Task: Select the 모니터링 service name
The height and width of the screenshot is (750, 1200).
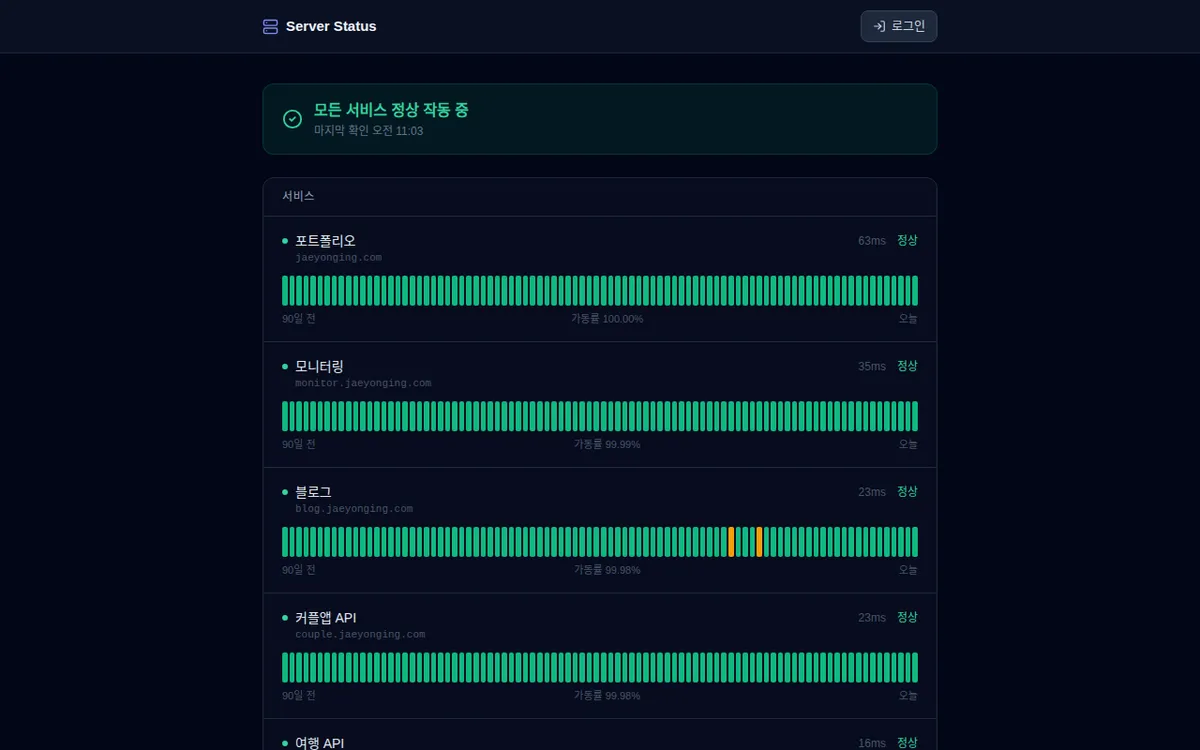Action: [x=319, y=367]
